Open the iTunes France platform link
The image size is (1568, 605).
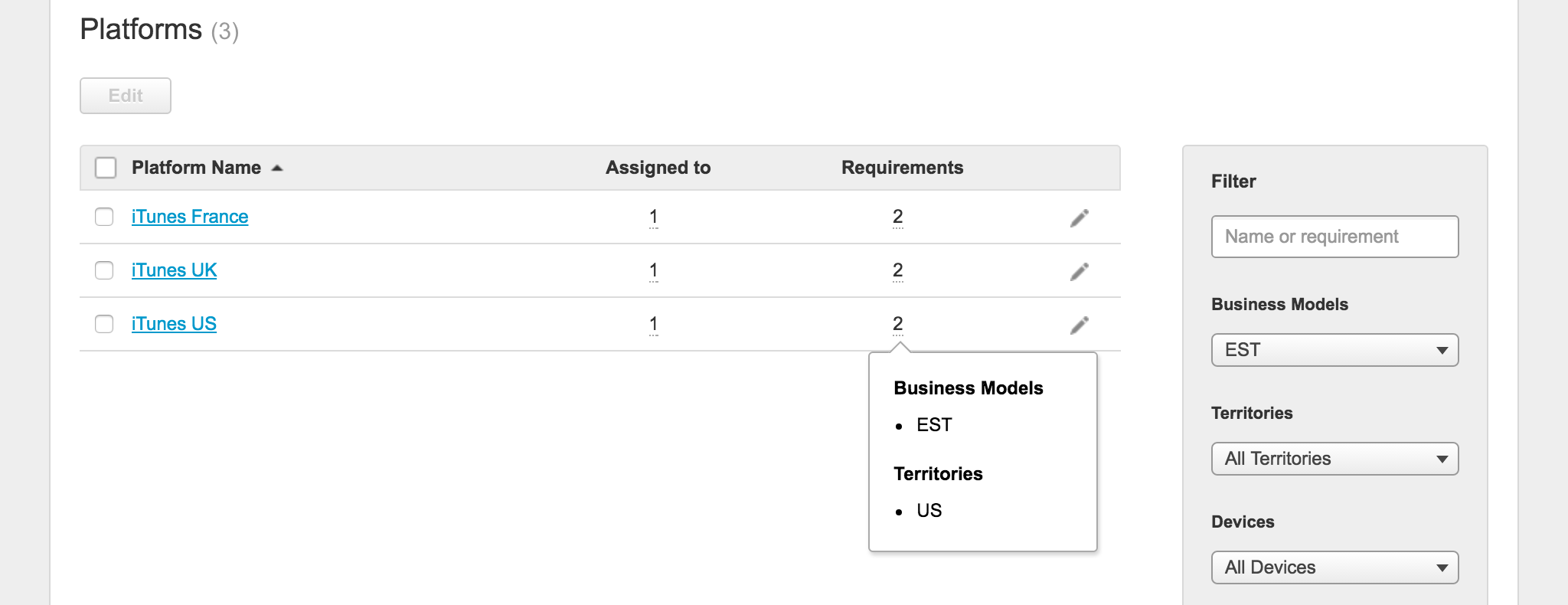coord(190,217)
